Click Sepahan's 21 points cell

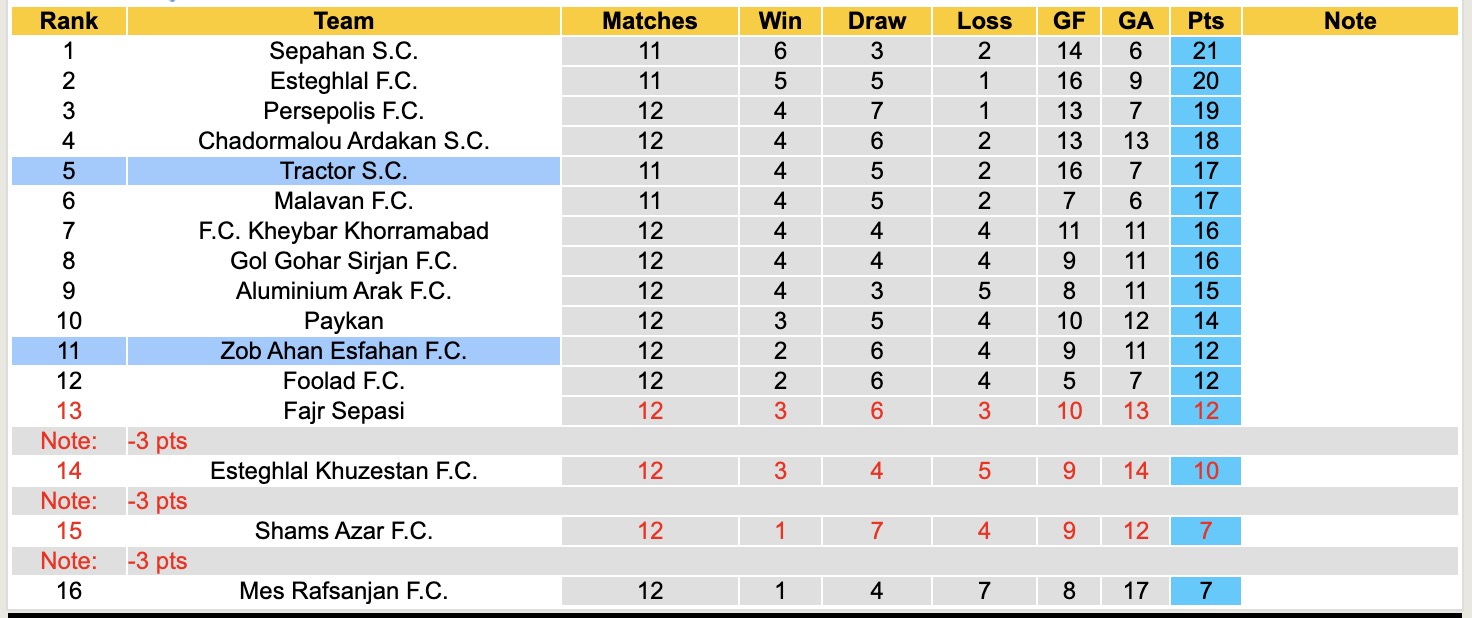[x=1205, y=51]
